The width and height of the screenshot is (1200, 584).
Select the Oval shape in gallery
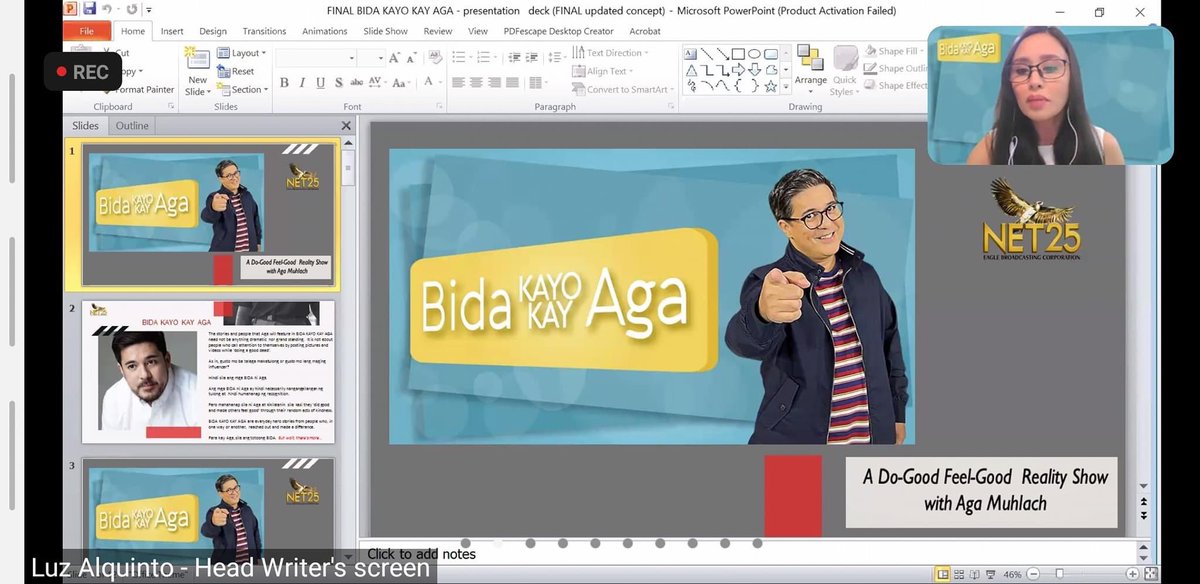point(754,54)
